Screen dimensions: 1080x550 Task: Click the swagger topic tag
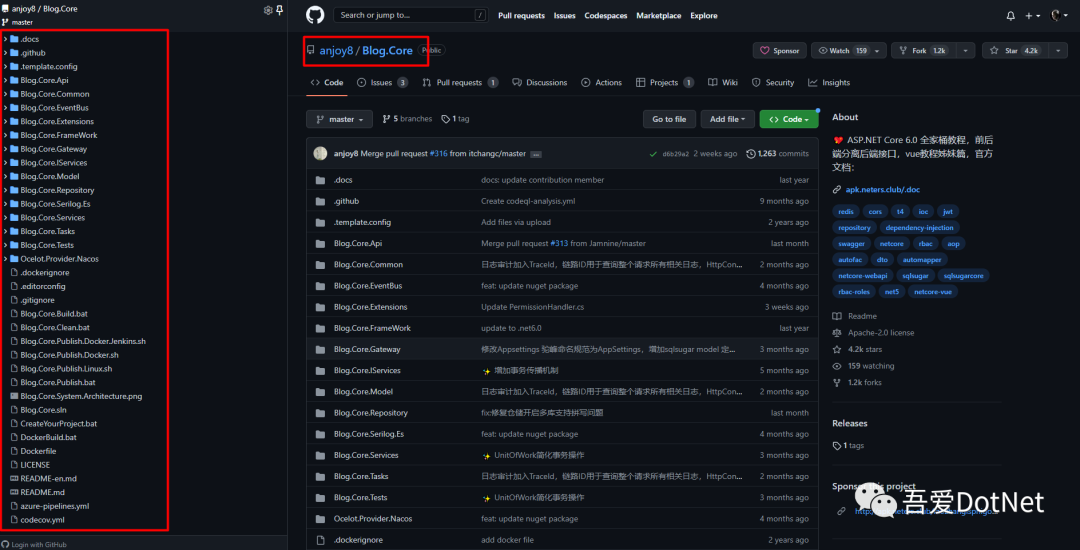coord(851,244)
